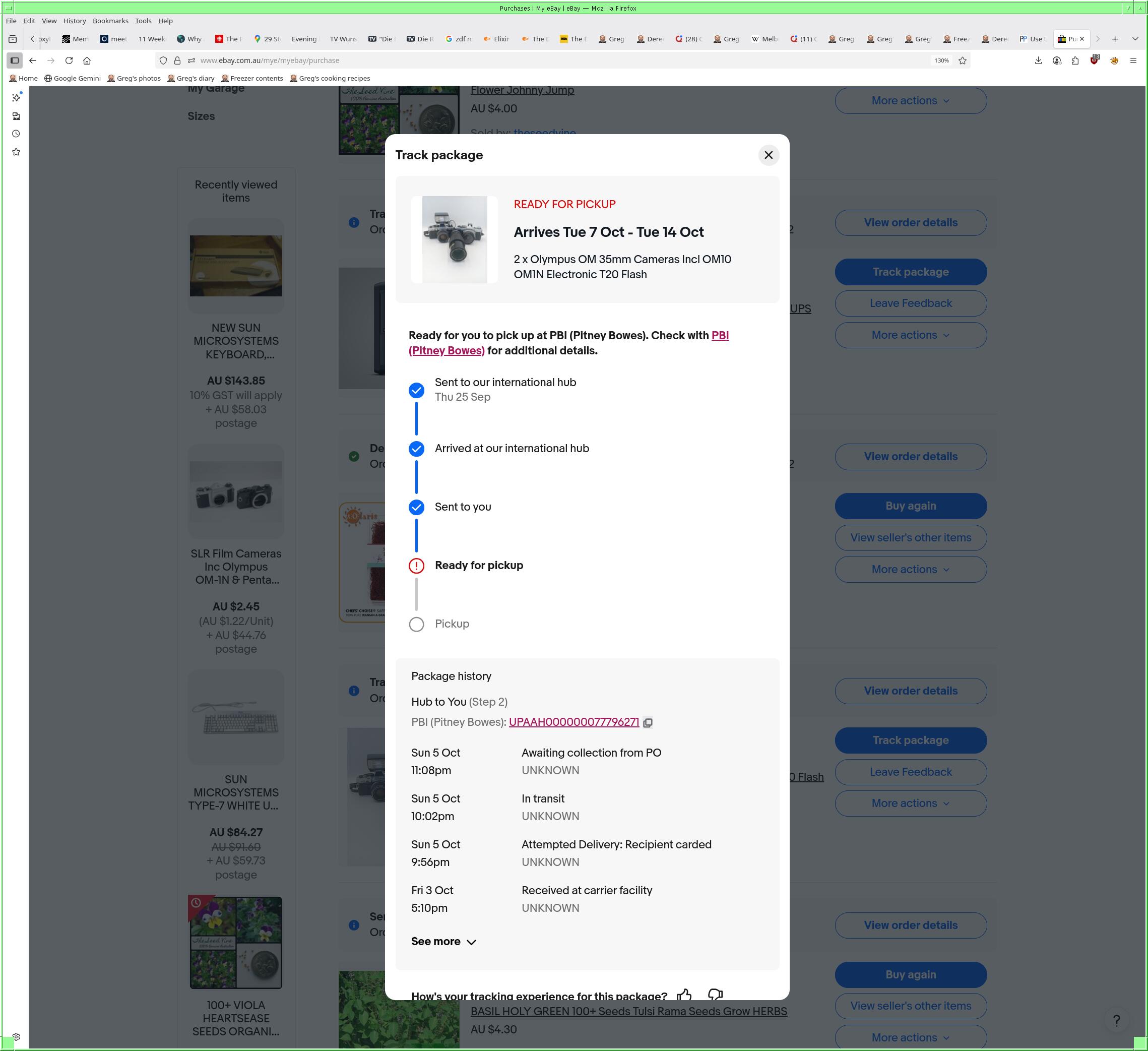Click the thumbs up feedback icon
This screenshot has width=1148, height=1051.
click(684, 995)
